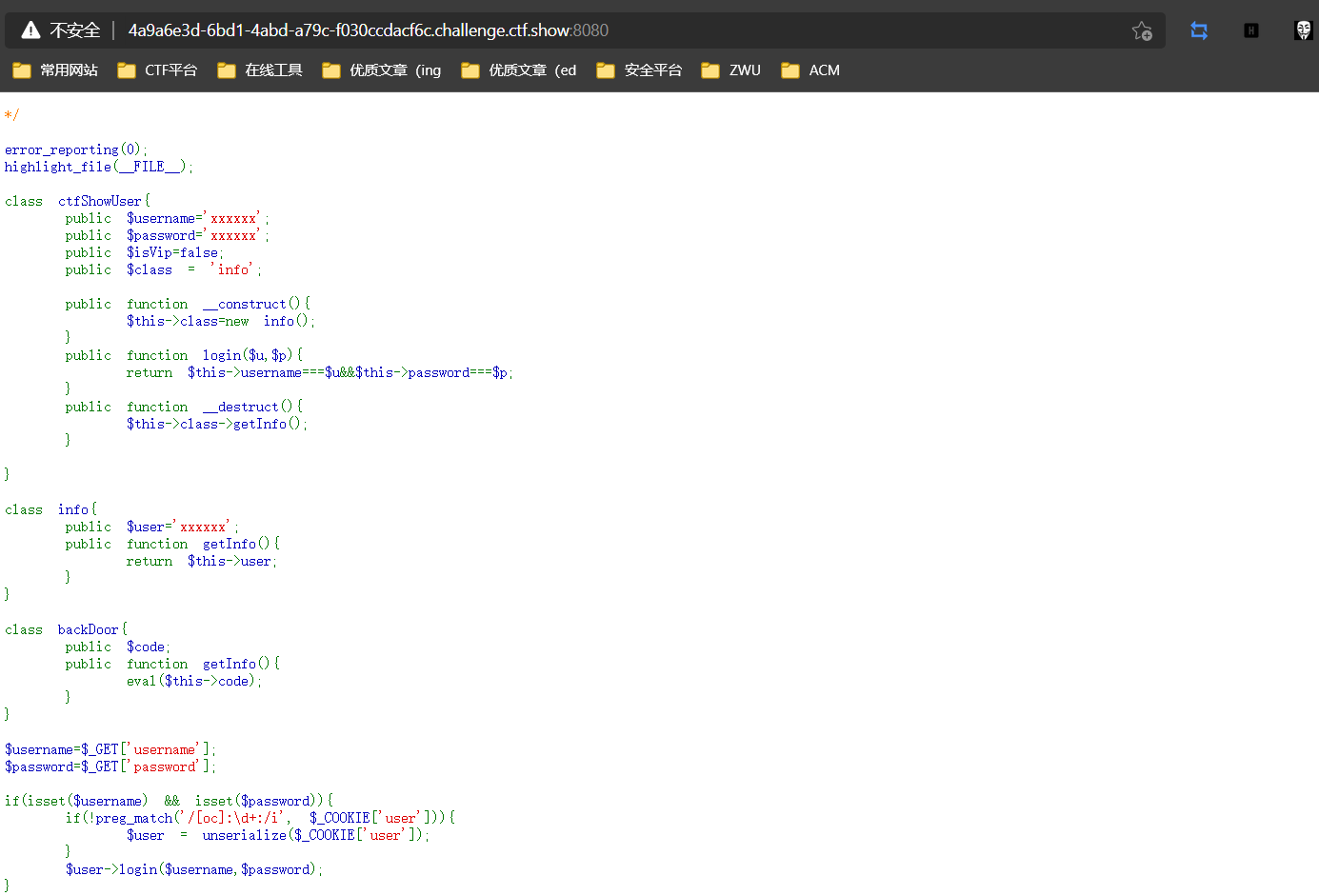Screen dimensions: 1319x896
Task: Open the 优质文章 (ing bookmarks folder
Action: click(x=382, y=70)
